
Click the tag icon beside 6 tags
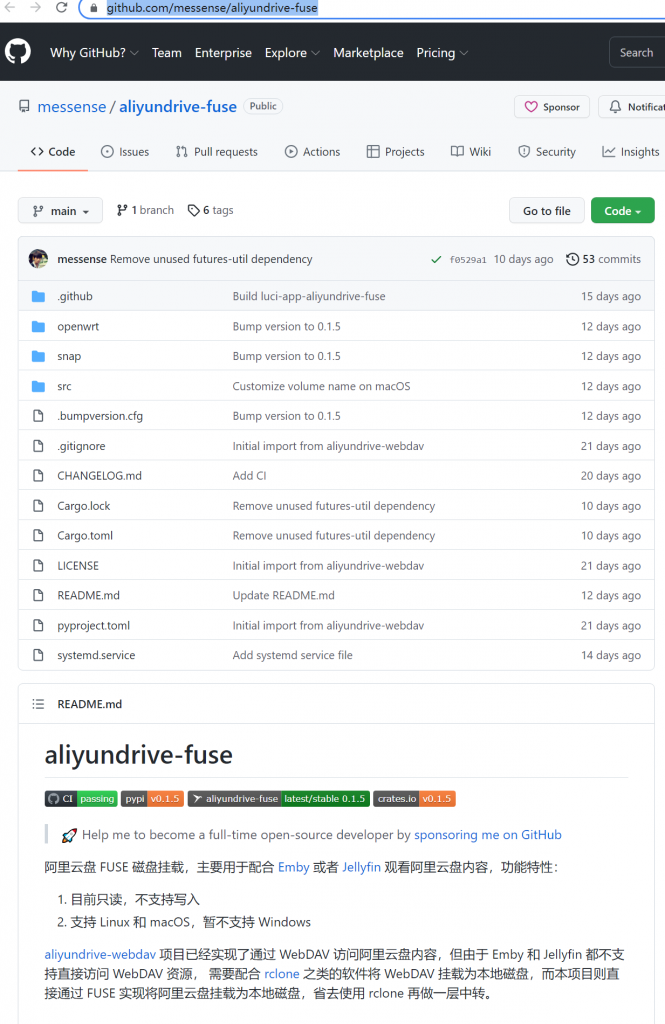coord(193,210)
